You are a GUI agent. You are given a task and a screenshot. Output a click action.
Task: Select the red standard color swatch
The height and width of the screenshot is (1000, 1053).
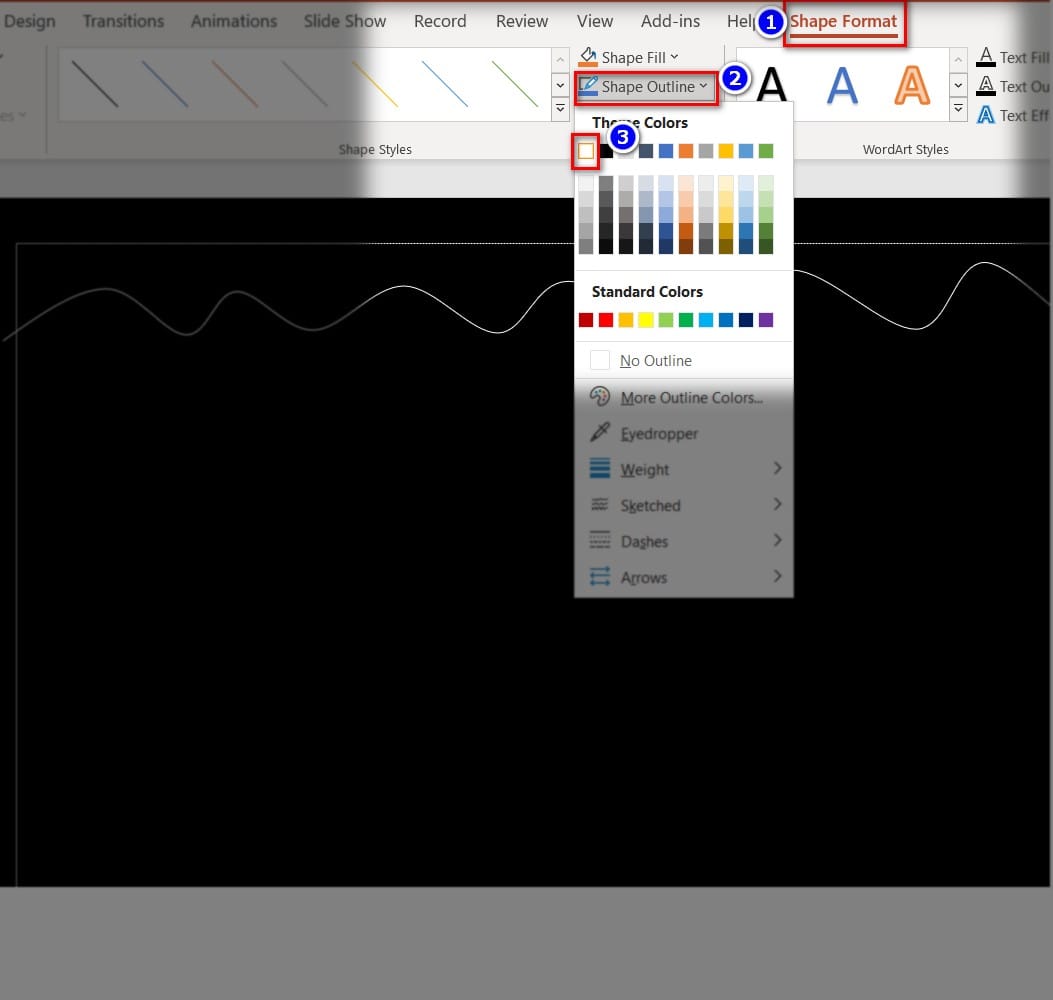(x=606, y=320)
